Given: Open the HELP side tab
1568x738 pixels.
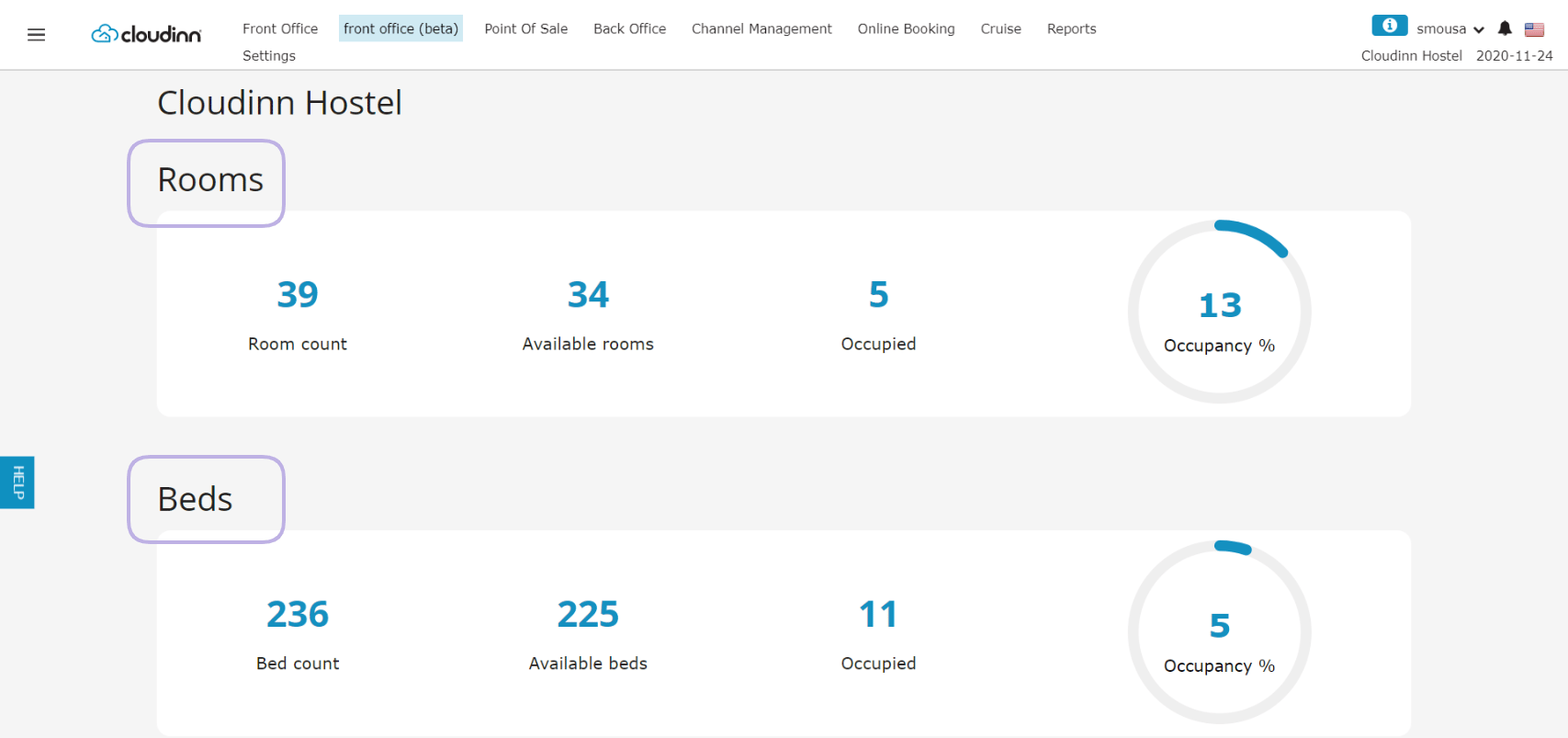Looking at the screenshot, I should coord(17,483).
